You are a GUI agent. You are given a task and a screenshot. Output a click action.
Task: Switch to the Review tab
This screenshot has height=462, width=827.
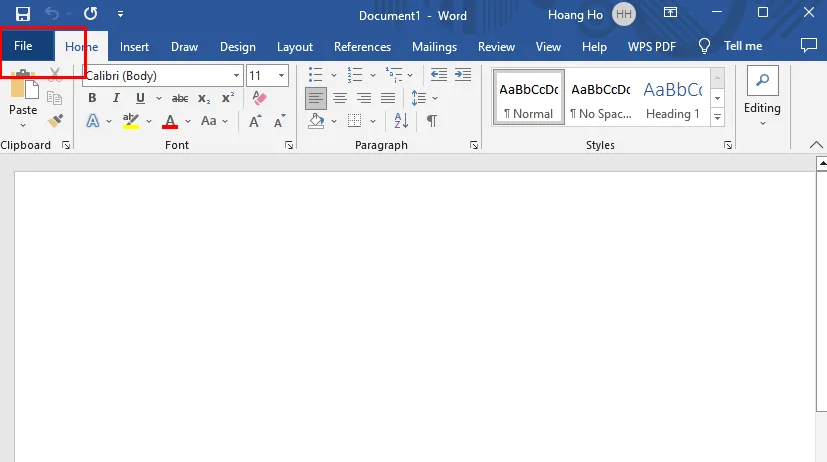[x=496, y=47]
